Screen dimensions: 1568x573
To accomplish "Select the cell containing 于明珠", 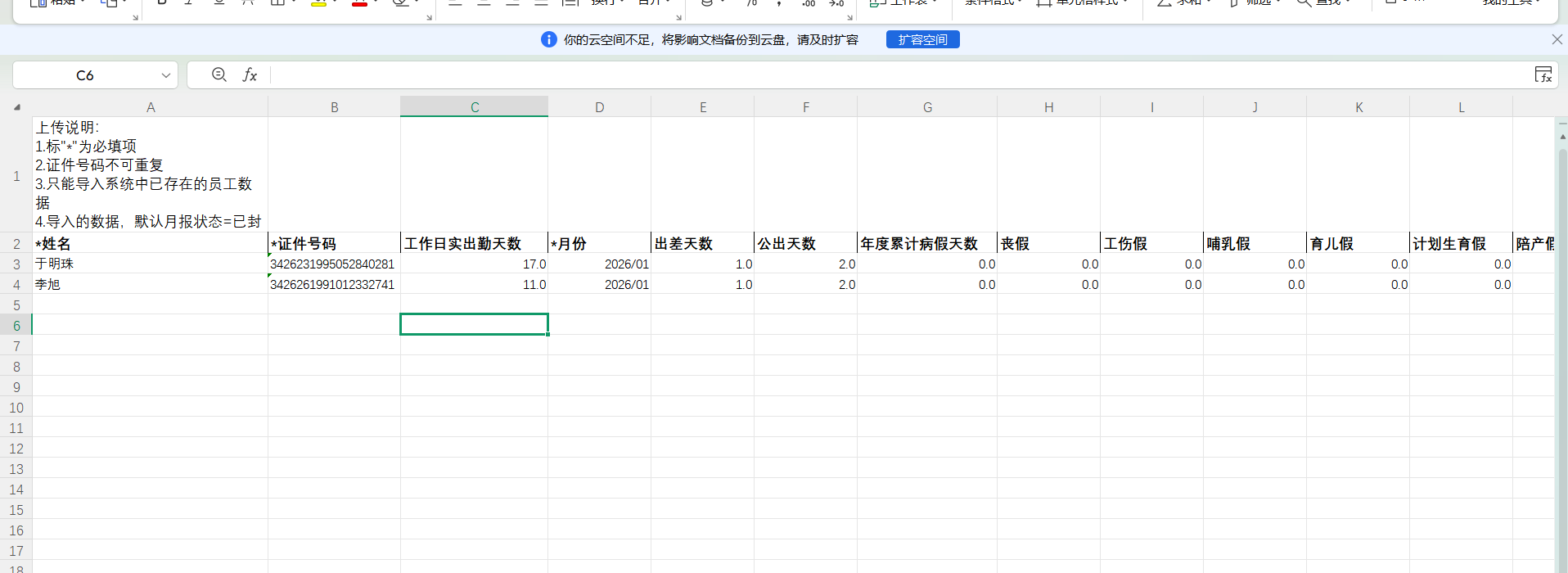I will click(150, 264).
